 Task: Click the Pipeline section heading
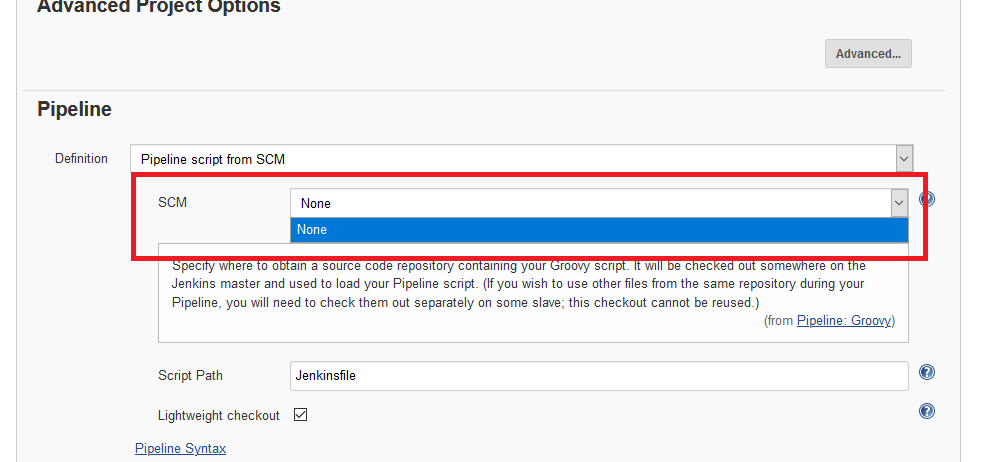click(74, 110)
